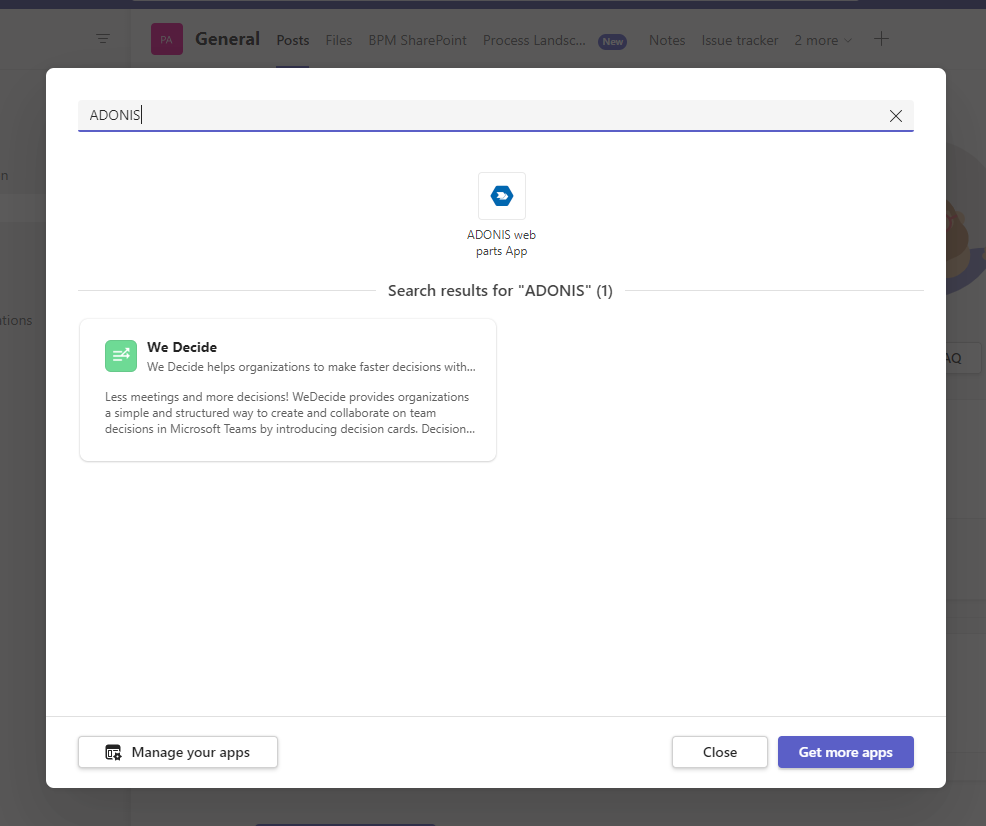This screenshot has width=986, height=826.
Task: Select the Process Landsc... tab
Action: click(x=534, y=40)
